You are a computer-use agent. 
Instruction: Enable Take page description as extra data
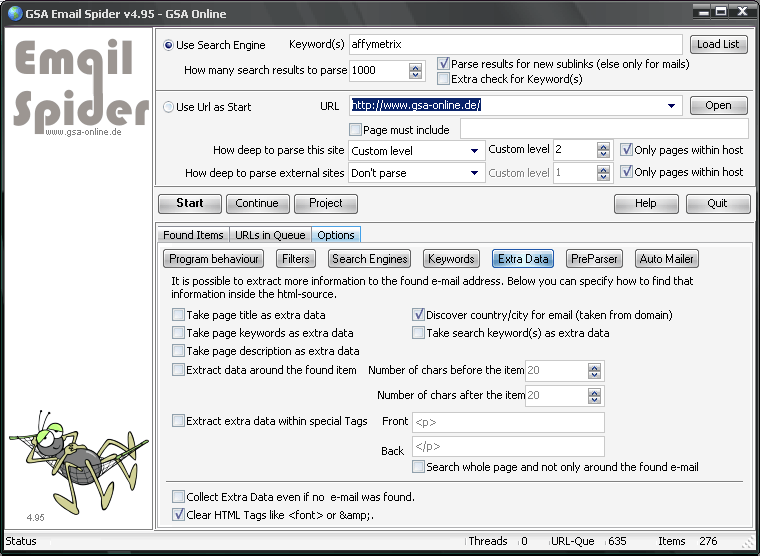[x=178, y=350]
